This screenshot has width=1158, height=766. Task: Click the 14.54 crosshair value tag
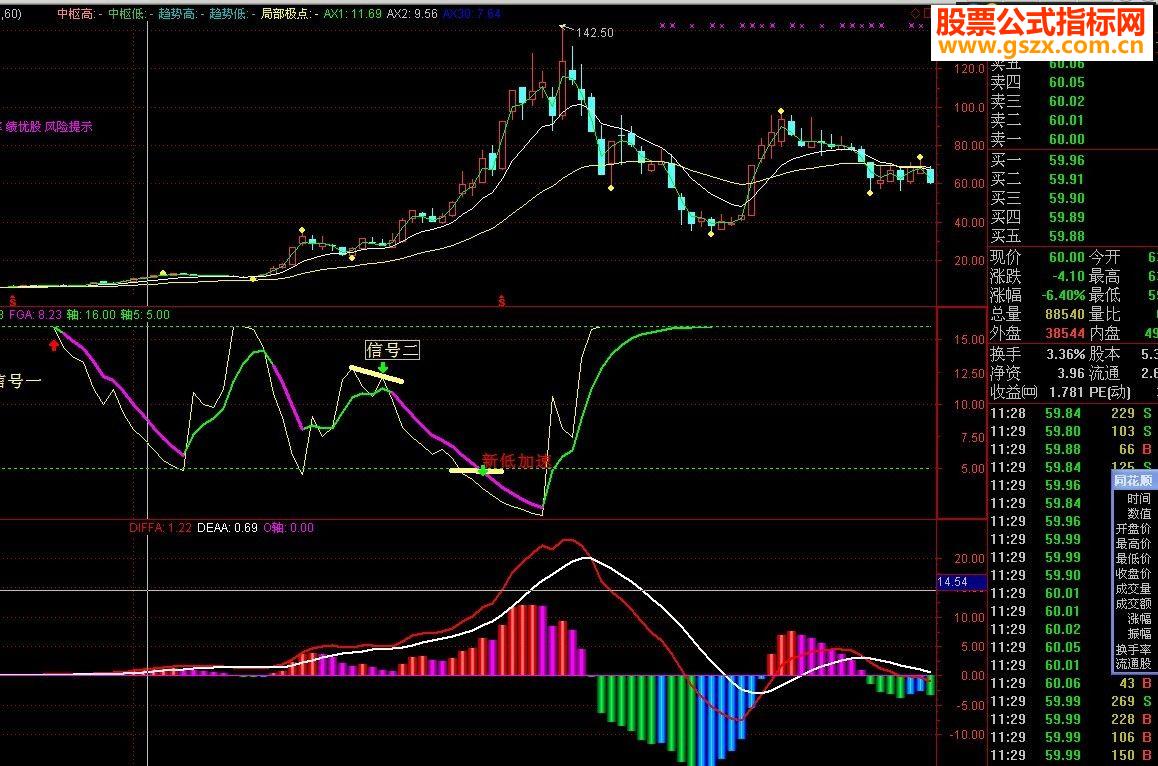pos(962,582)
